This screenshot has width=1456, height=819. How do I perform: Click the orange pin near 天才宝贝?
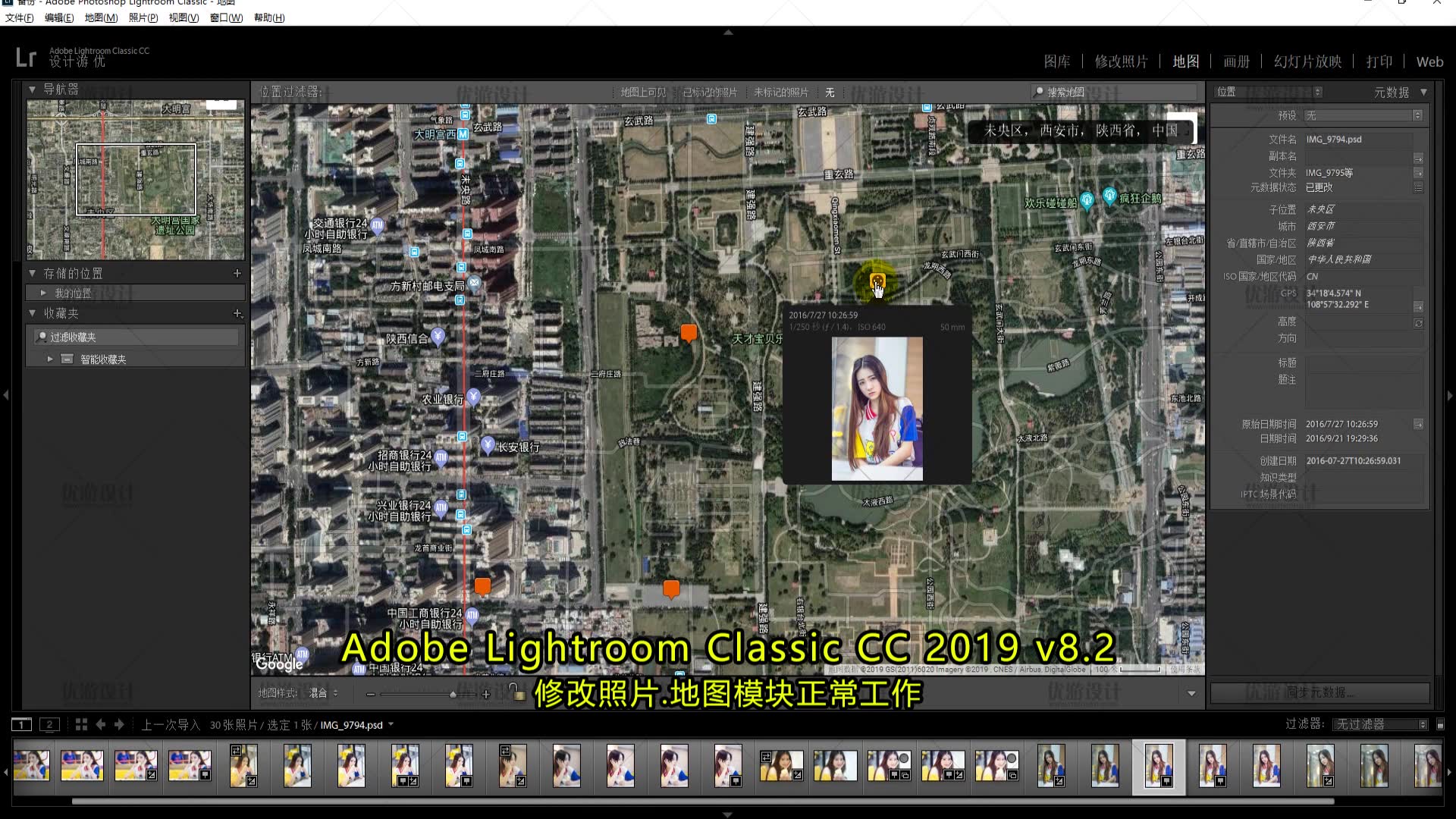click(x=689, y=333)
